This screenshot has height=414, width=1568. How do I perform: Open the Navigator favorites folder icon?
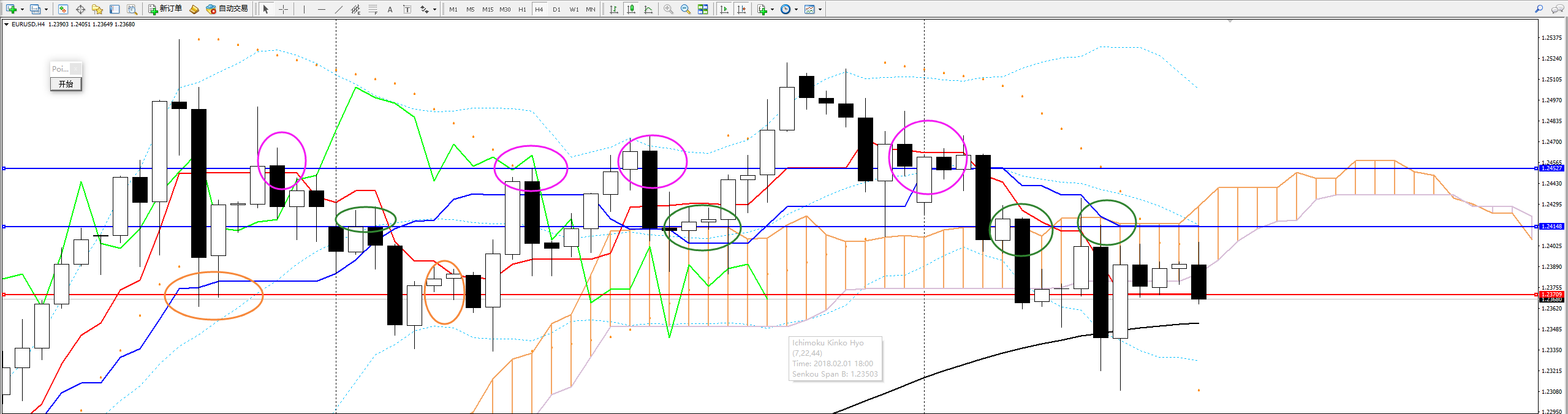click(x=97, y=9)
